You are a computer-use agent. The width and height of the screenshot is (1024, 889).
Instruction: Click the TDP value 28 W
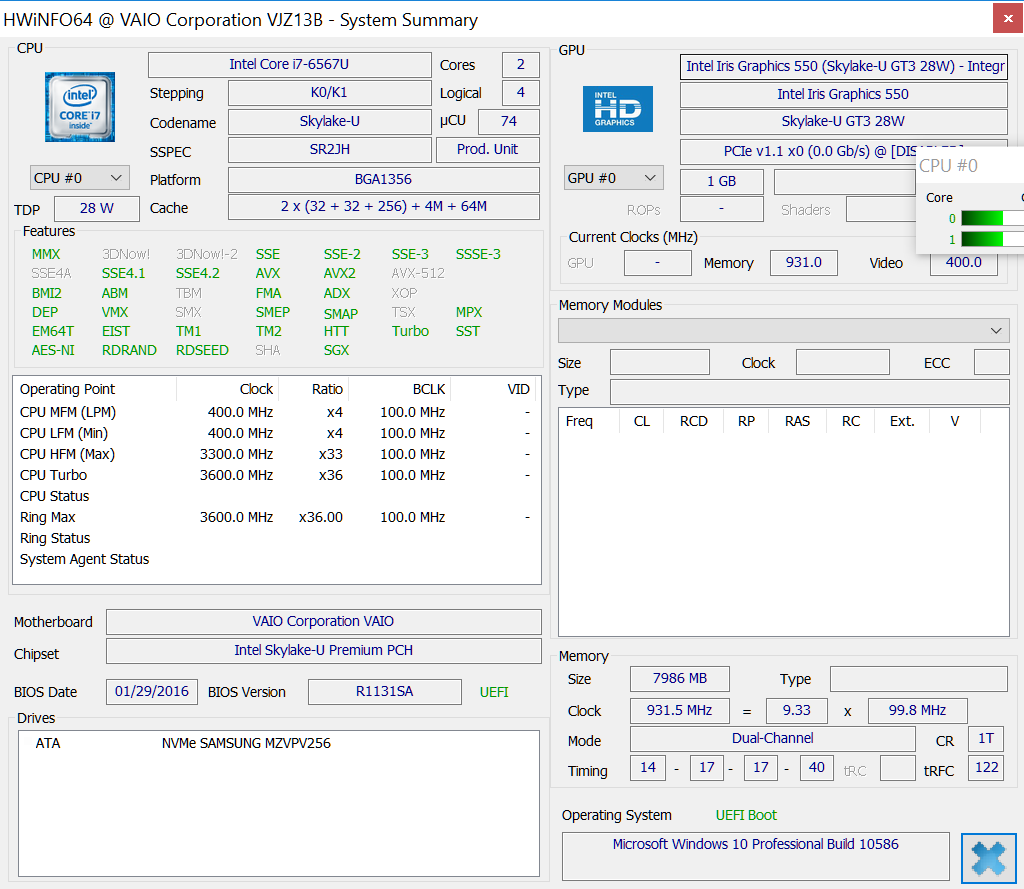click(97, 208)
